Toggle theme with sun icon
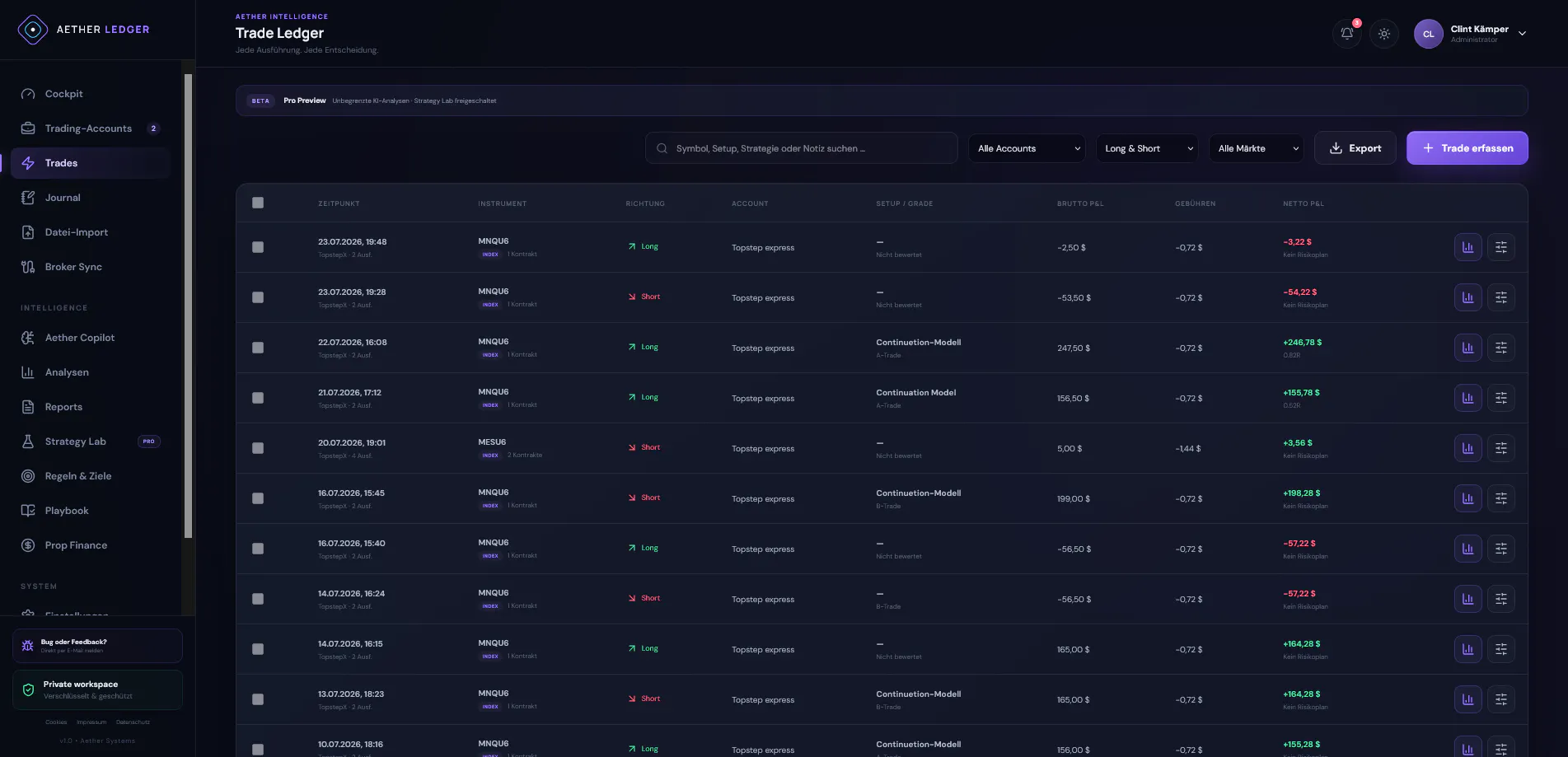 click(1384, 34)
